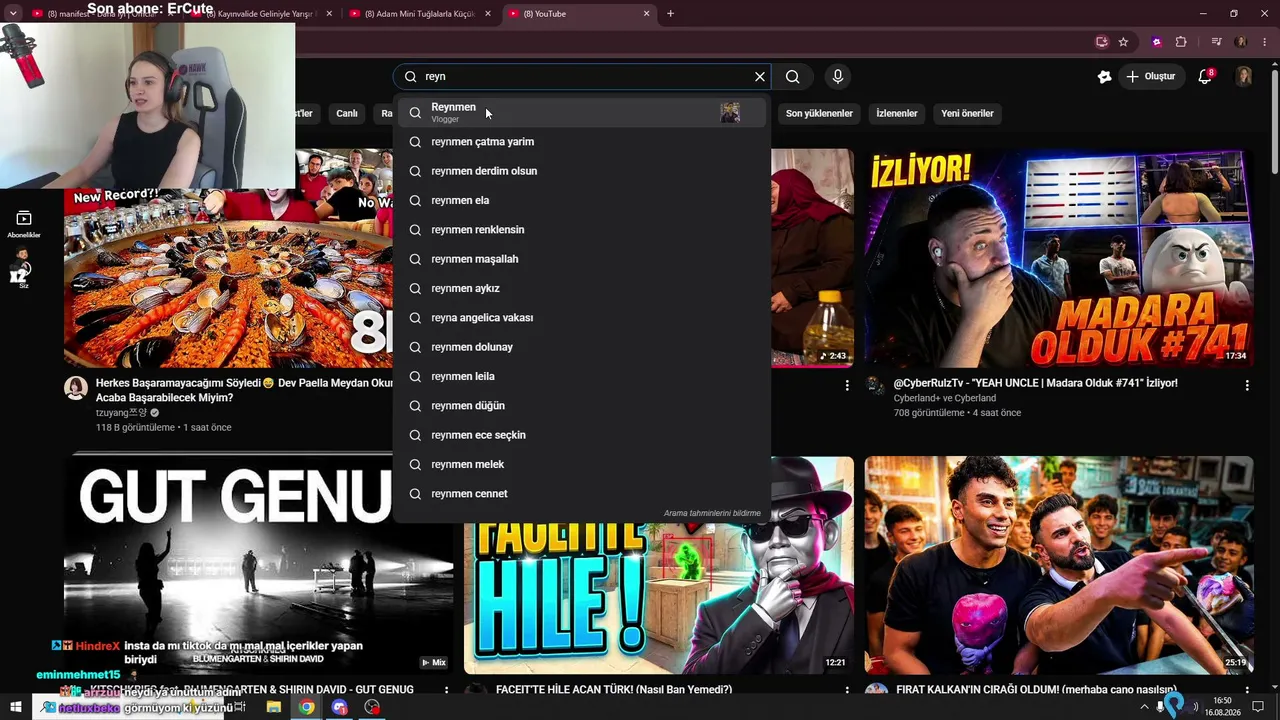Image resolution: width=1280 pixels, height=720 pixels.
Task: Pick the 'reynmen leila' suggestion
Action: coord(582,376)
